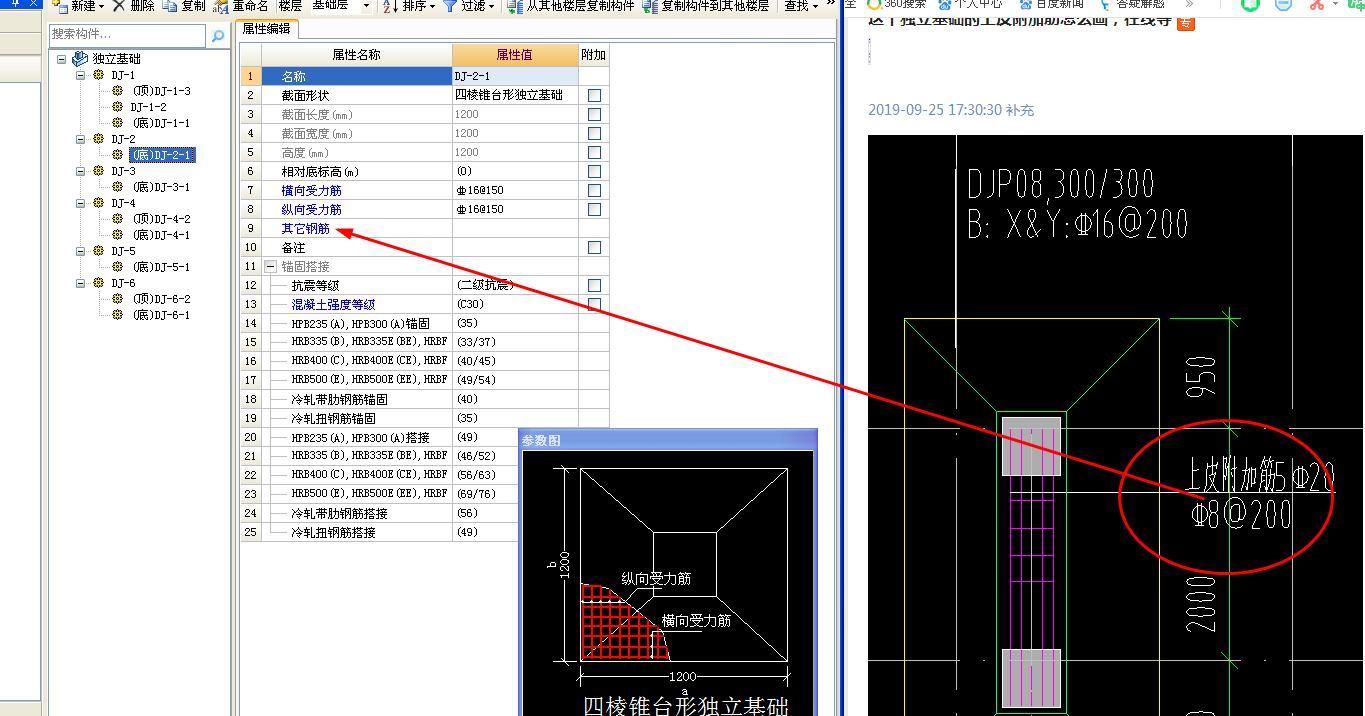Screen dimensions: 1365x716
Task: Click the 排序 (Sort) A-Z icon
Action: 390,6
